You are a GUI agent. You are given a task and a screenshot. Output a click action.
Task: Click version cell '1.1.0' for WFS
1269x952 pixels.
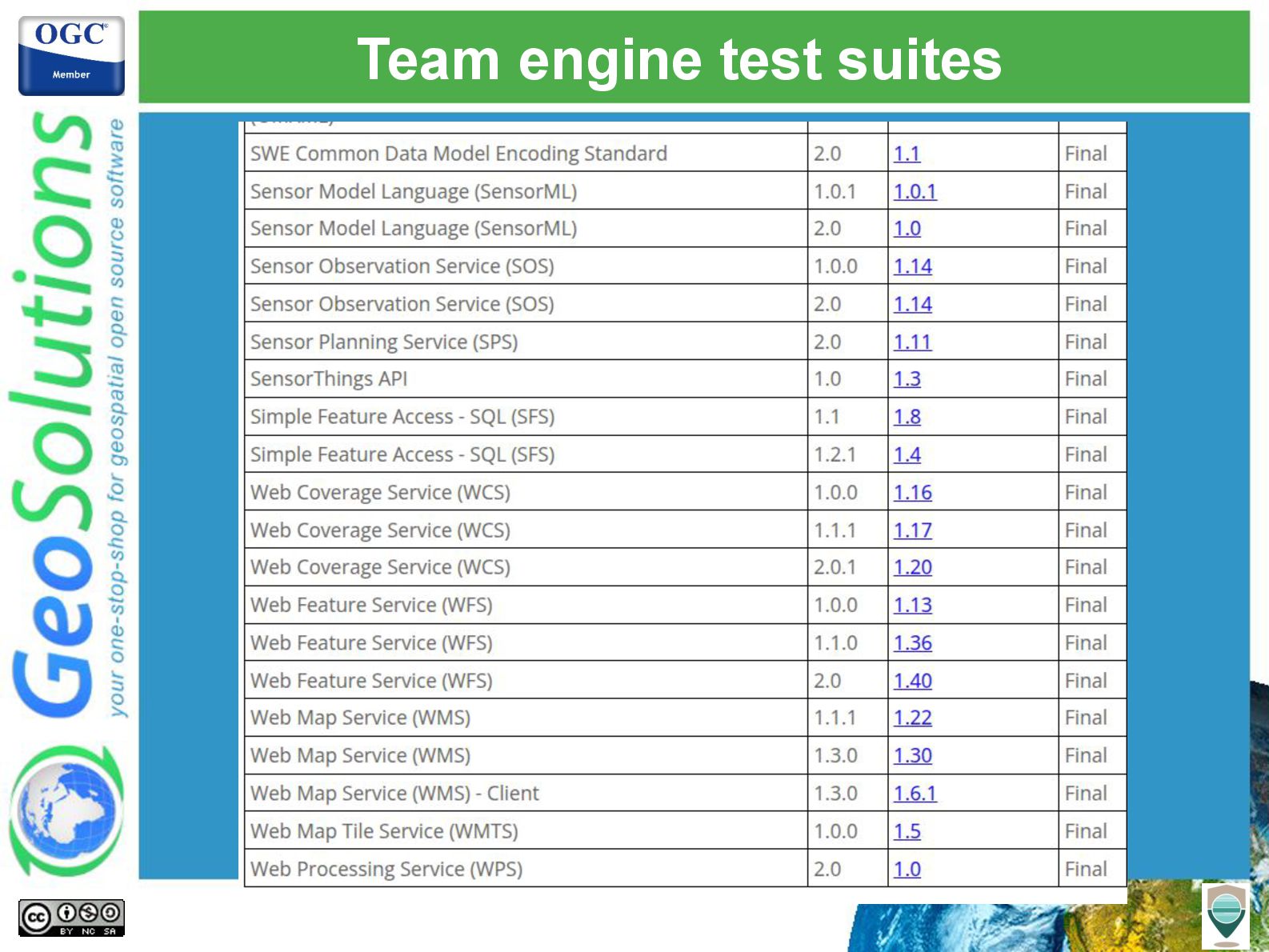pyautogui.click(x=835, y=642)
